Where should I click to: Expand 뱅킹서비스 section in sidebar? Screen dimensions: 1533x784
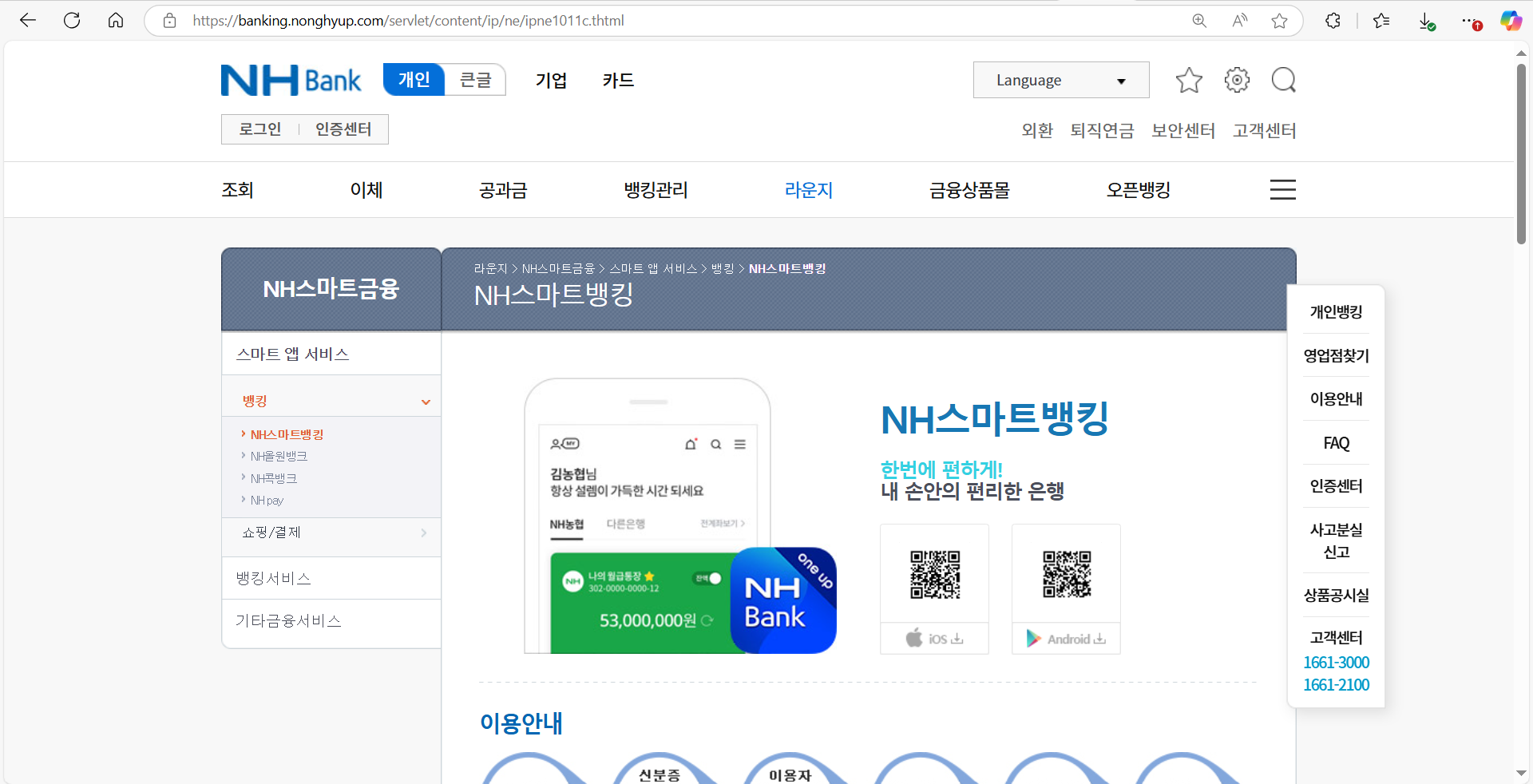[331, 578]
